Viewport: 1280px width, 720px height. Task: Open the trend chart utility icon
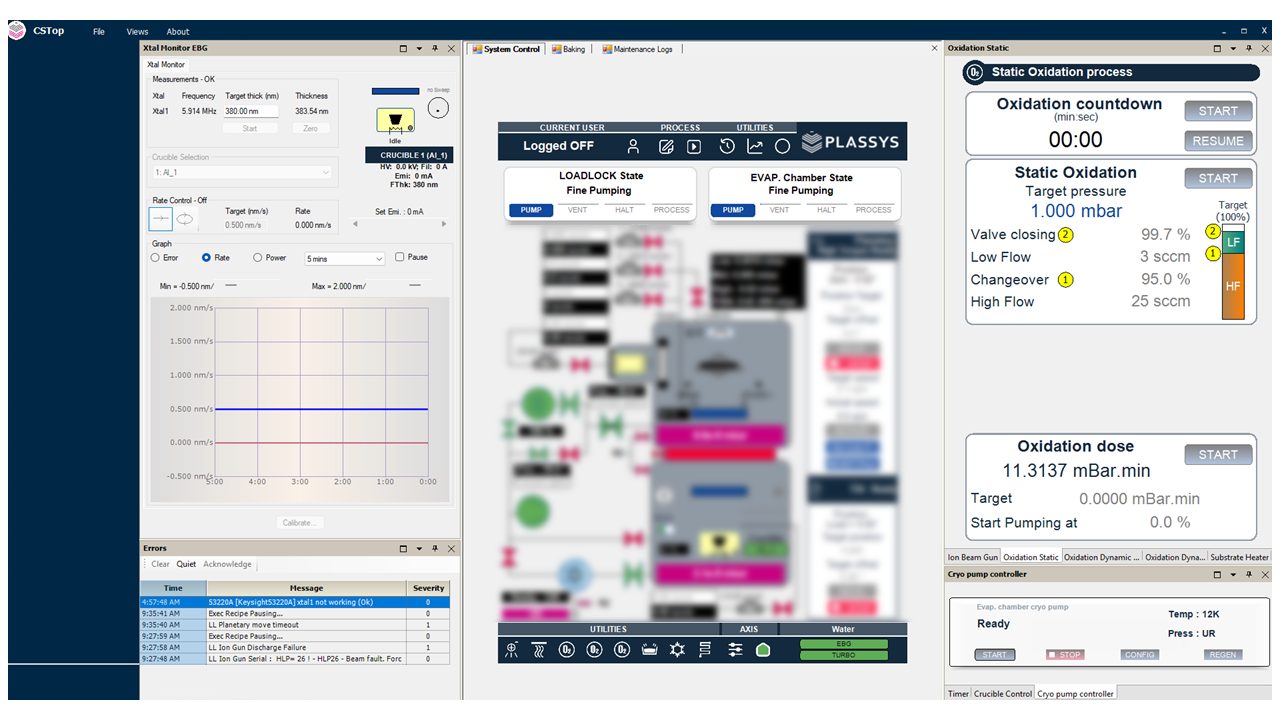(x=755, y=147)
